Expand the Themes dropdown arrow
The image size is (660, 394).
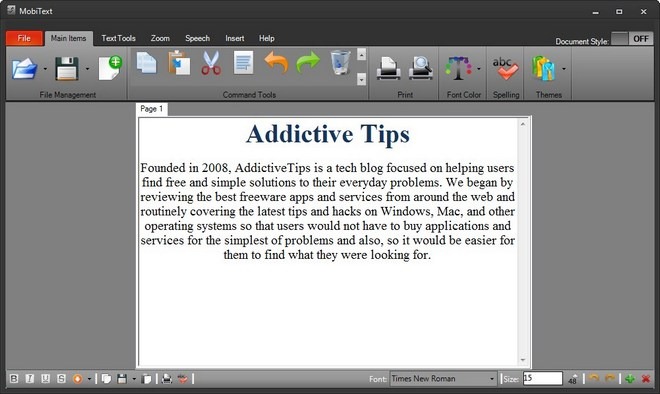564,69
